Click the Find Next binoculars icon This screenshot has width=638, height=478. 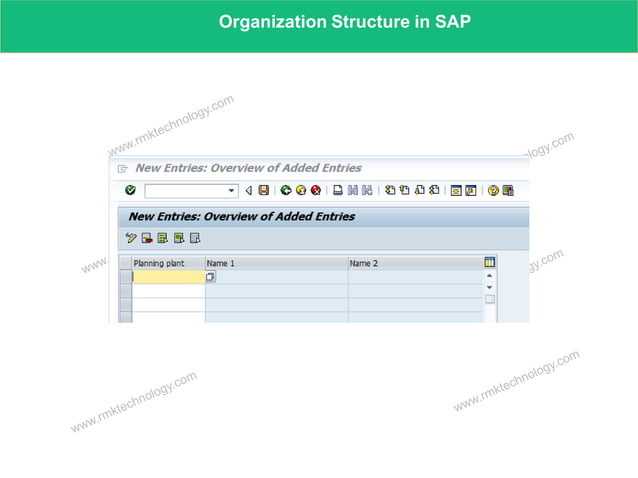tap(367, 190)
